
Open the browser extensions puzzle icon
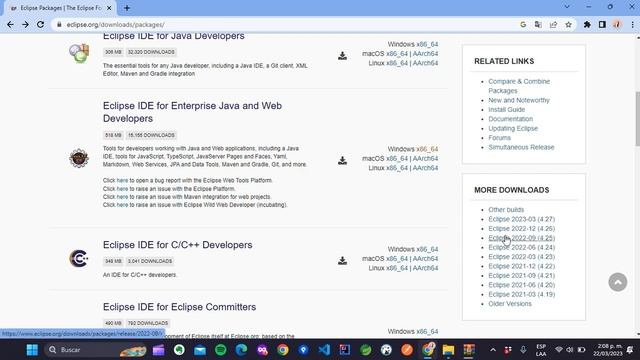[x=587, y=24]
